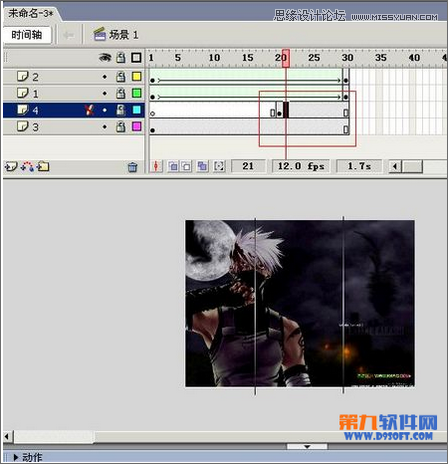Click the Center Frame icon
Screen dimensions: 448x464
(156, 166)
